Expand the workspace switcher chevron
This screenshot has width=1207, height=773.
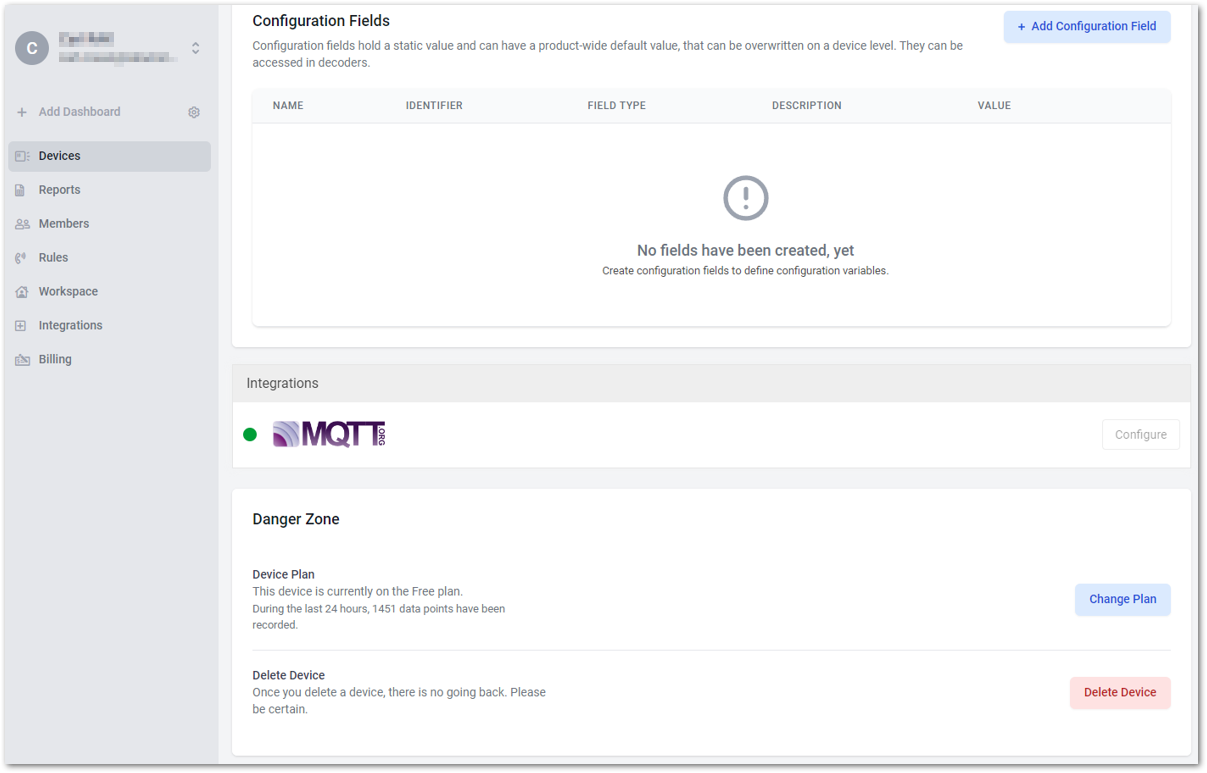pos(196,48)
